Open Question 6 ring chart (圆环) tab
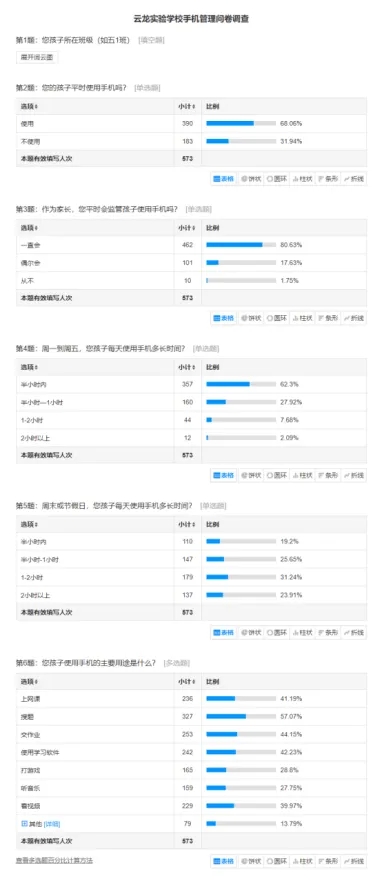Screen dimensions: 376x885 tap(277, 861)
